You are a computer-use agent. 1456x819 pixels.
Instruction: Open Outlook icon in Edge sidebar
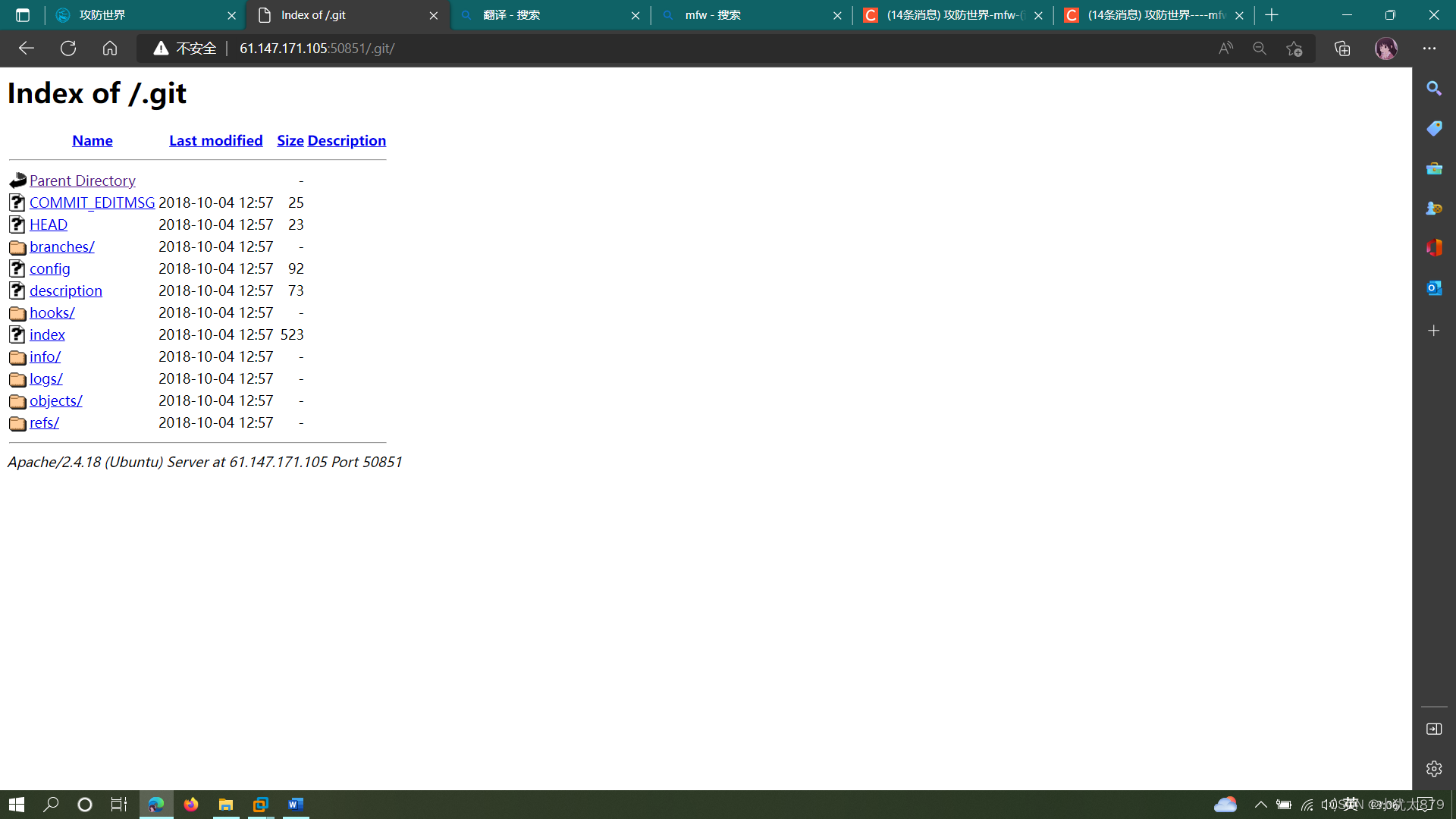tap(1433, 288)
